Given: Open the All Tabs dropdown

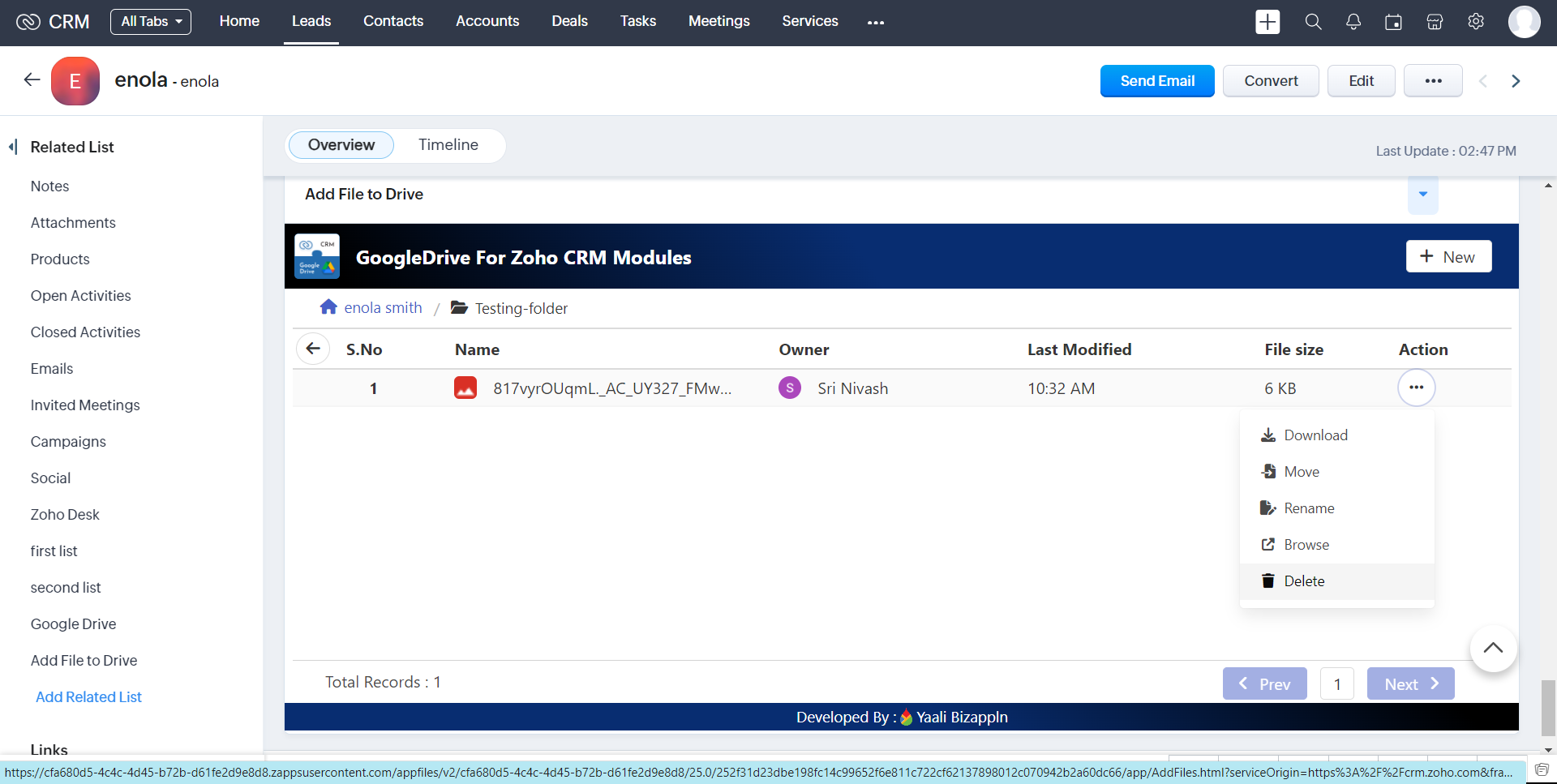Looking at the screenshot, I should [x=151, y=22].
